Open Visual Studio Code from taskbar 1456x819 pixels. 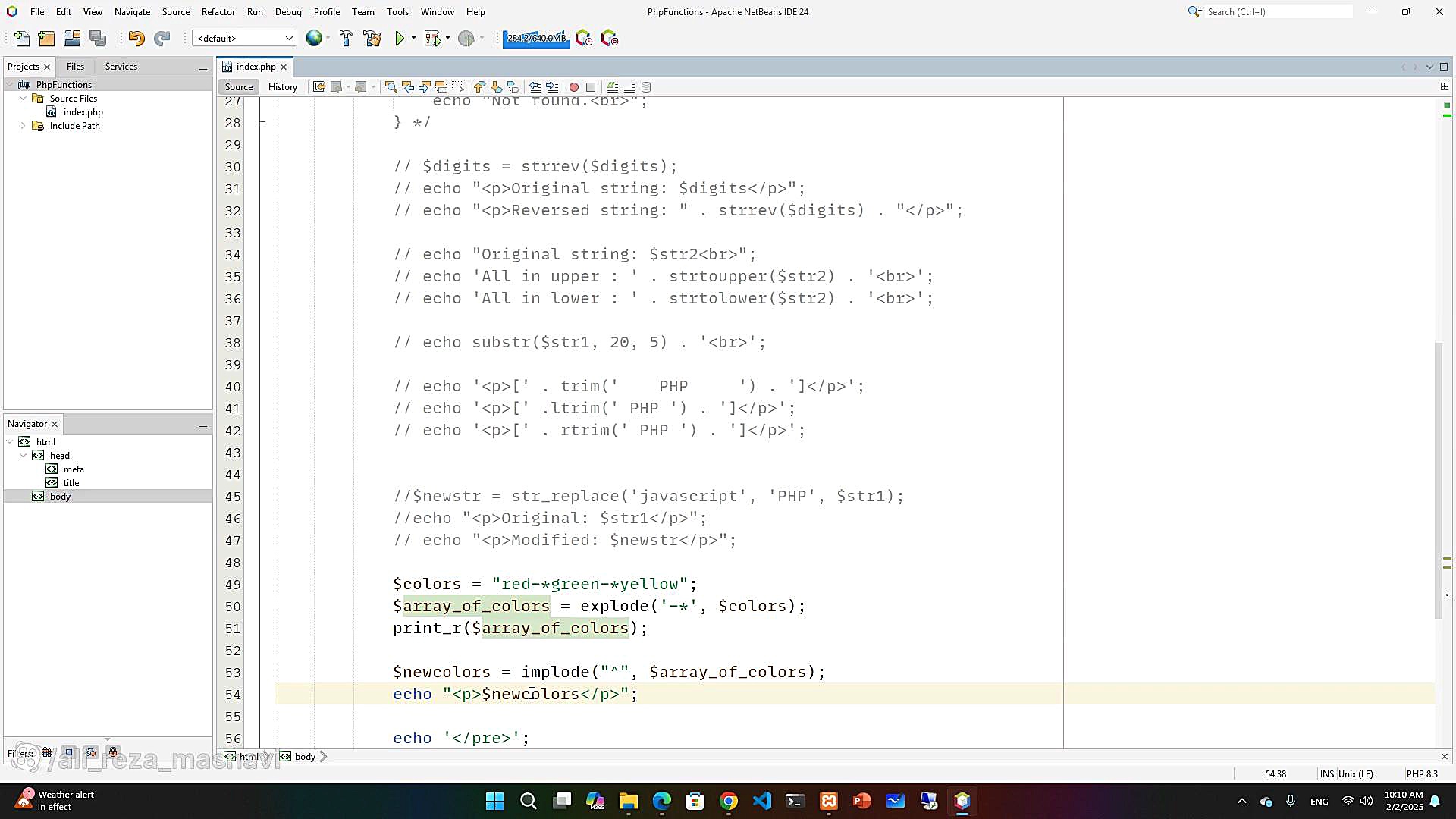(x=762, y=801)
